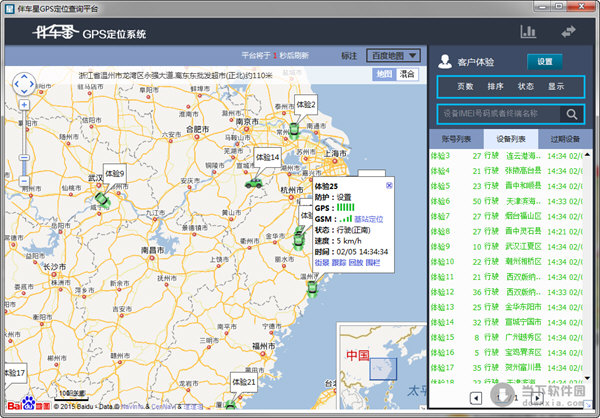Viewport: 600px width, 418px height.
Task: Click the 基站定位 link in popup
Action: point(368,219)
